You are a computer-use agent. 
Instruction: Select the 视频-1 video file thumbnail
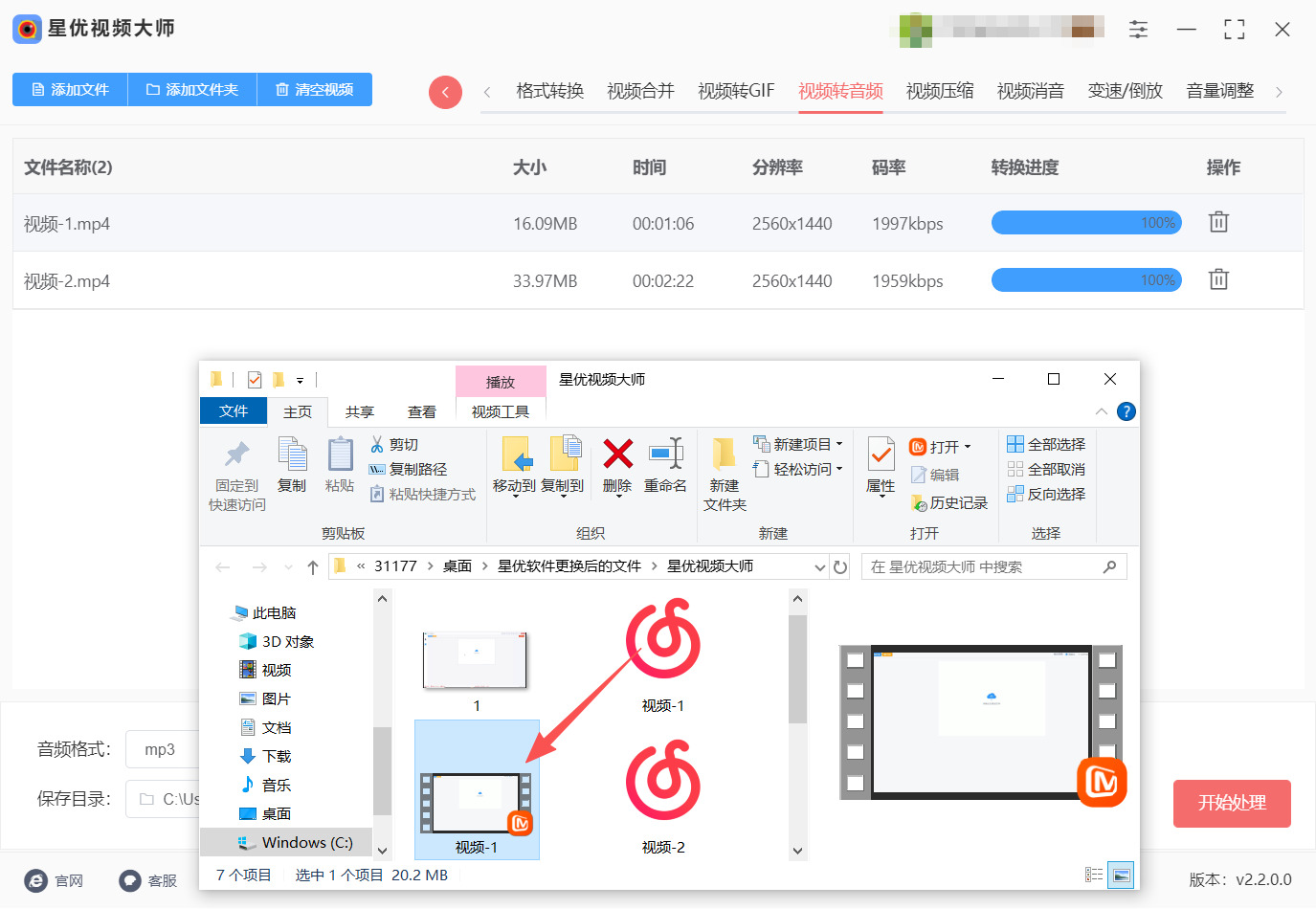coord(477,789)
